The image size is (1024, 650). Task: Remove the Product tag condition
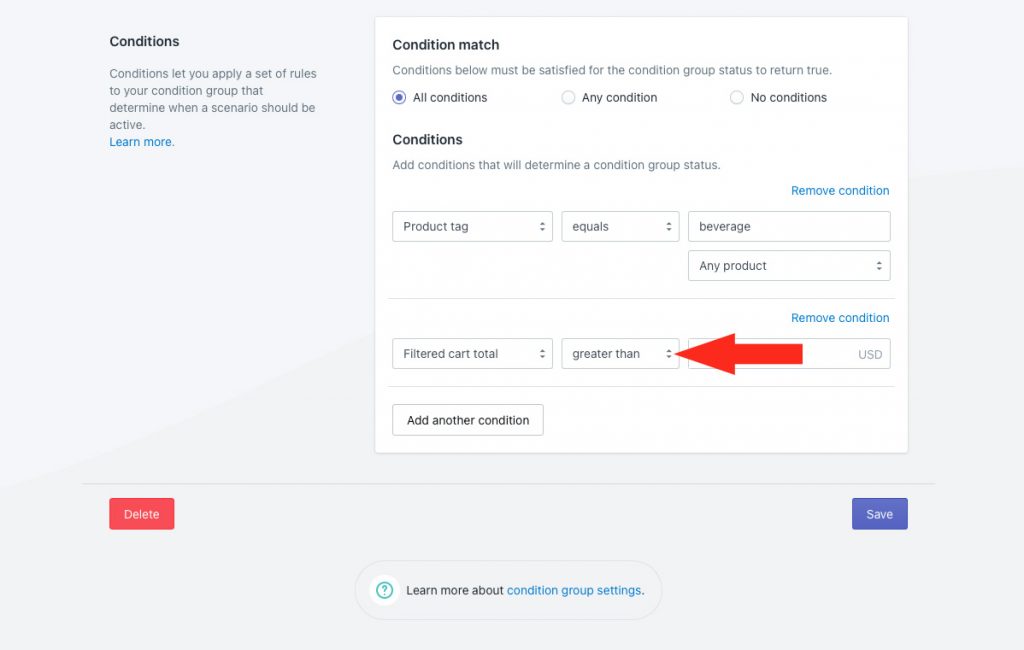point(840,191)
